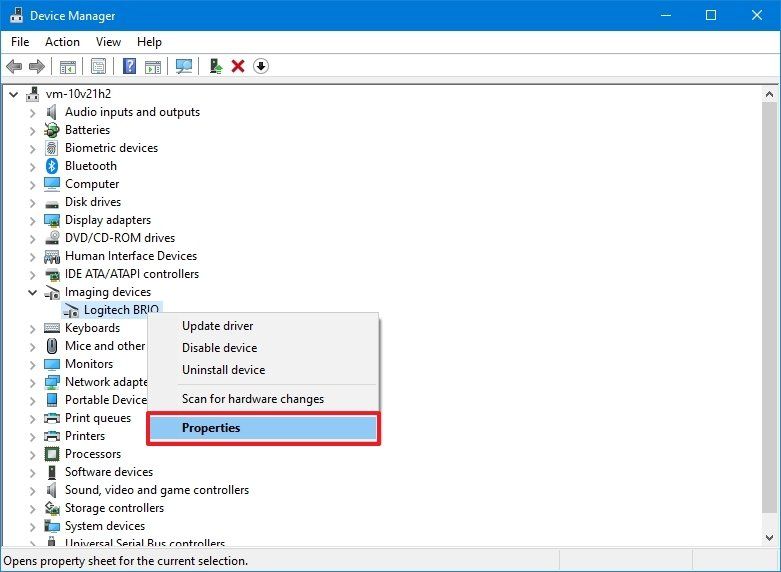This screenshot has width=781, height=572.
Task: Click the Forward arrow toolbar icon
Action: coord(37,66)
